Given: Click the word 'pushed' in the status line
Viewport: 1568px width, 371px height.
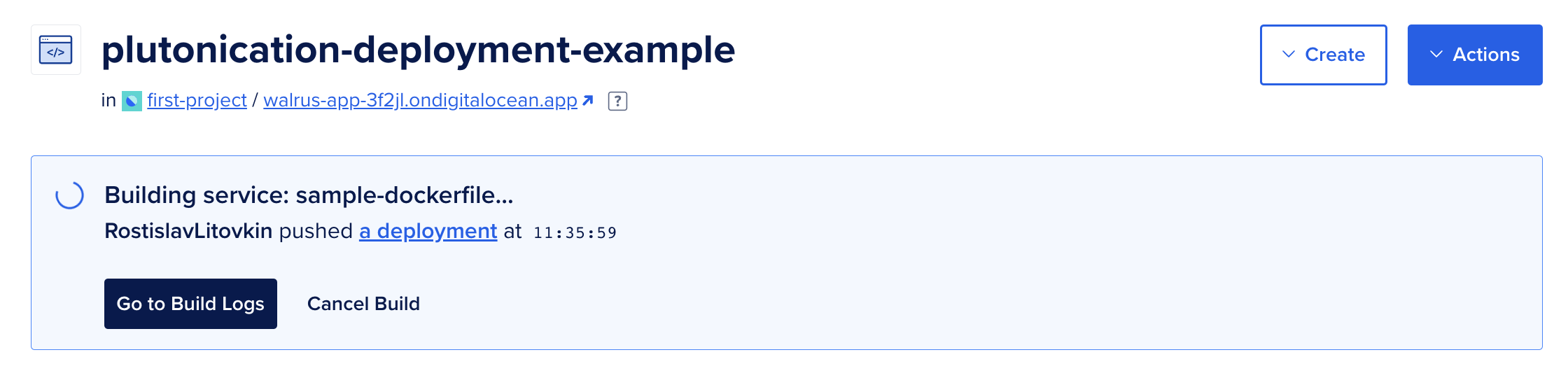Looking at the screenshot, I should (316, 231).
